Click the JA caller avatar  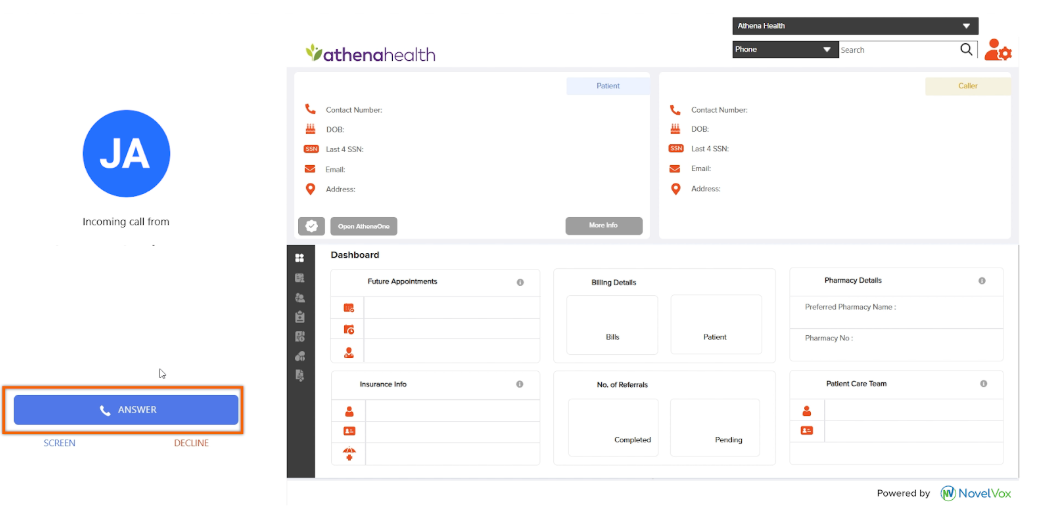[126, 153]
